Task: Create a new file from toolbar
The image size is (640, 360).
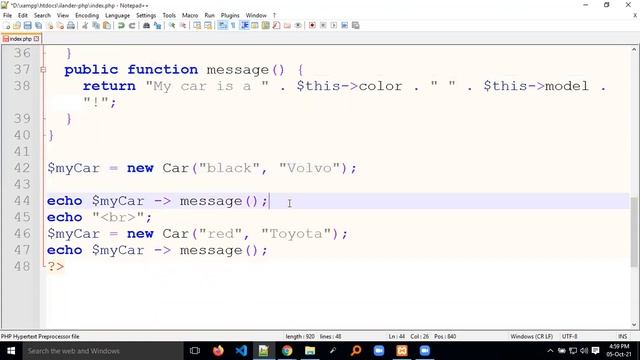Action: 7,25
